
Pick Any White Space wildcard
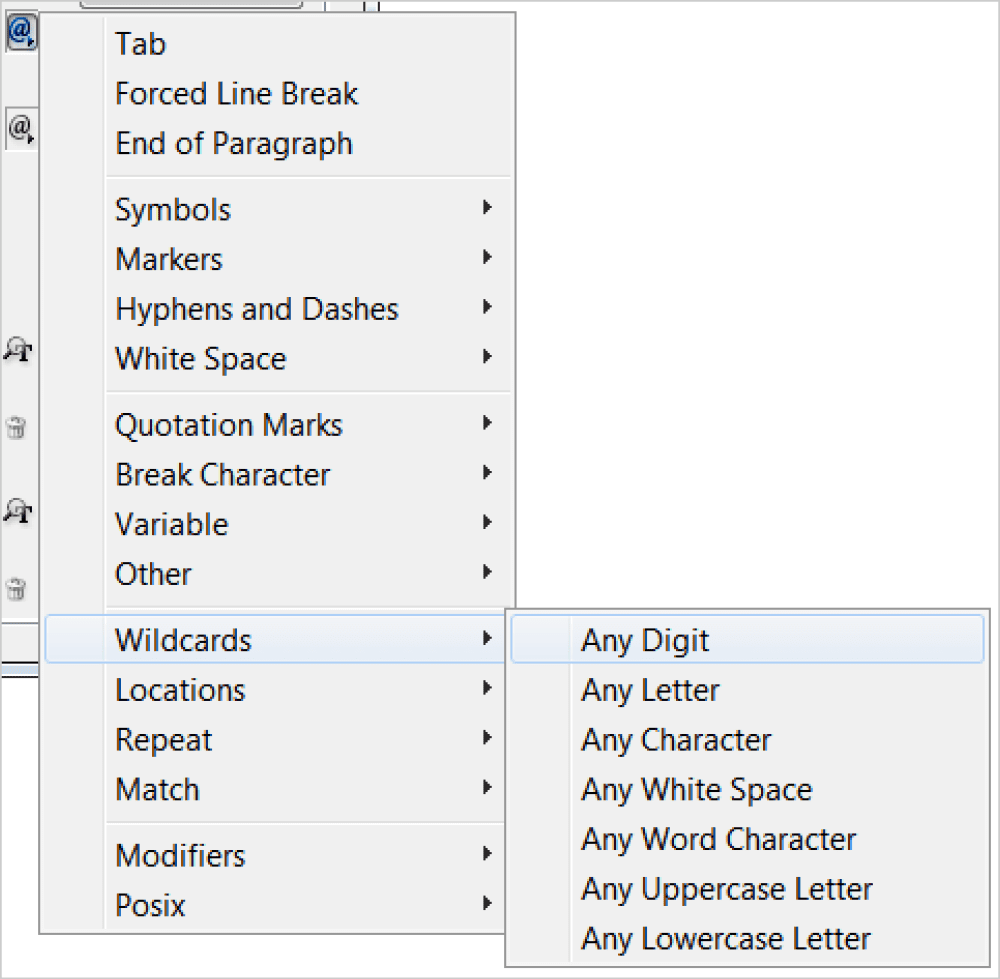click(696, 790)
